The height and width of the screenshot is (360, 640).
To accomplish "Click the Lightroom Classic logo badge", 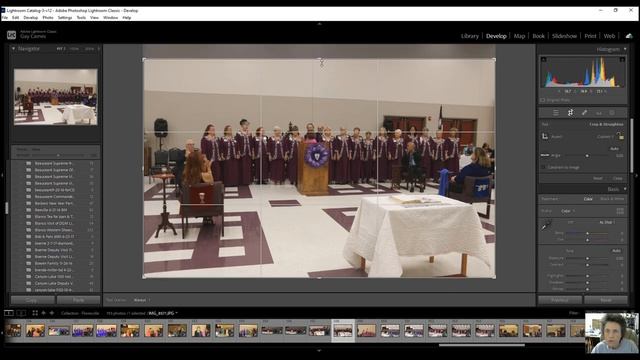I will pos(11,35).
